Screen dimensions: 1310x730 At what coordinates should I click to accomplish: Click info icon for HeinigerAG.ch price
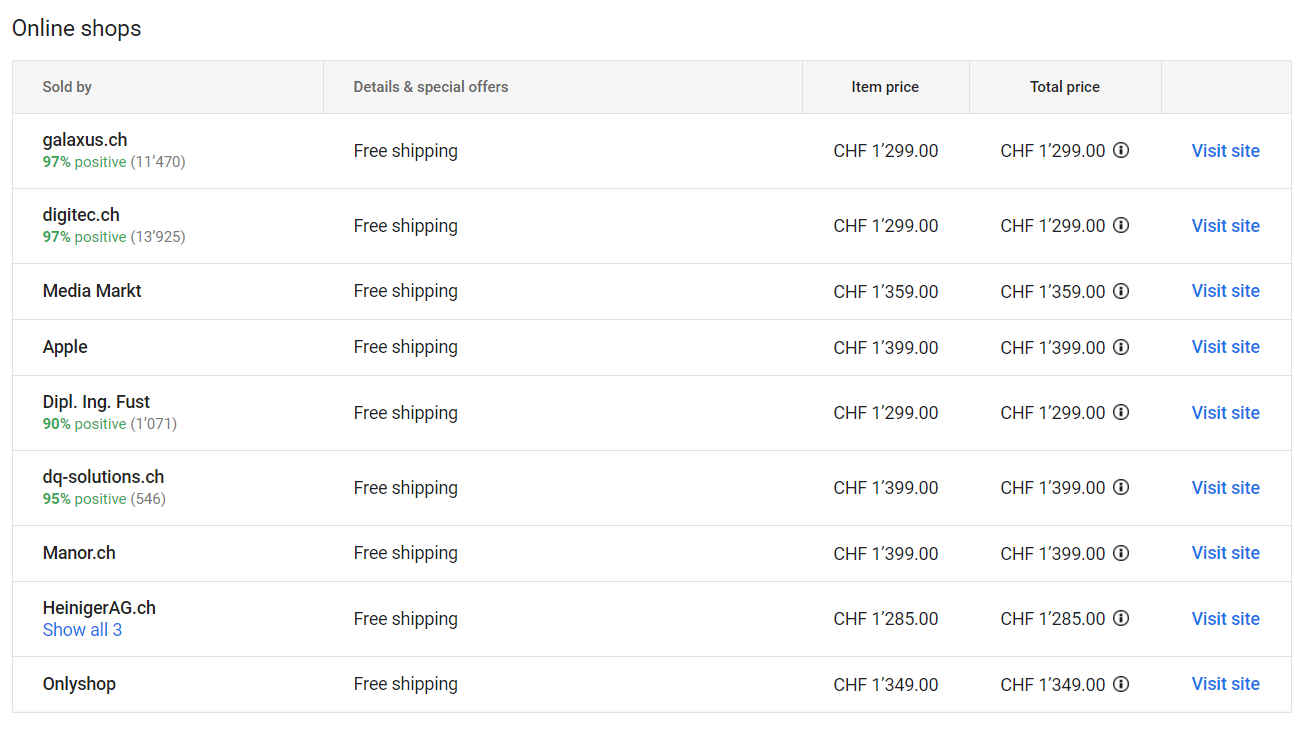(x=1121, y=619)
